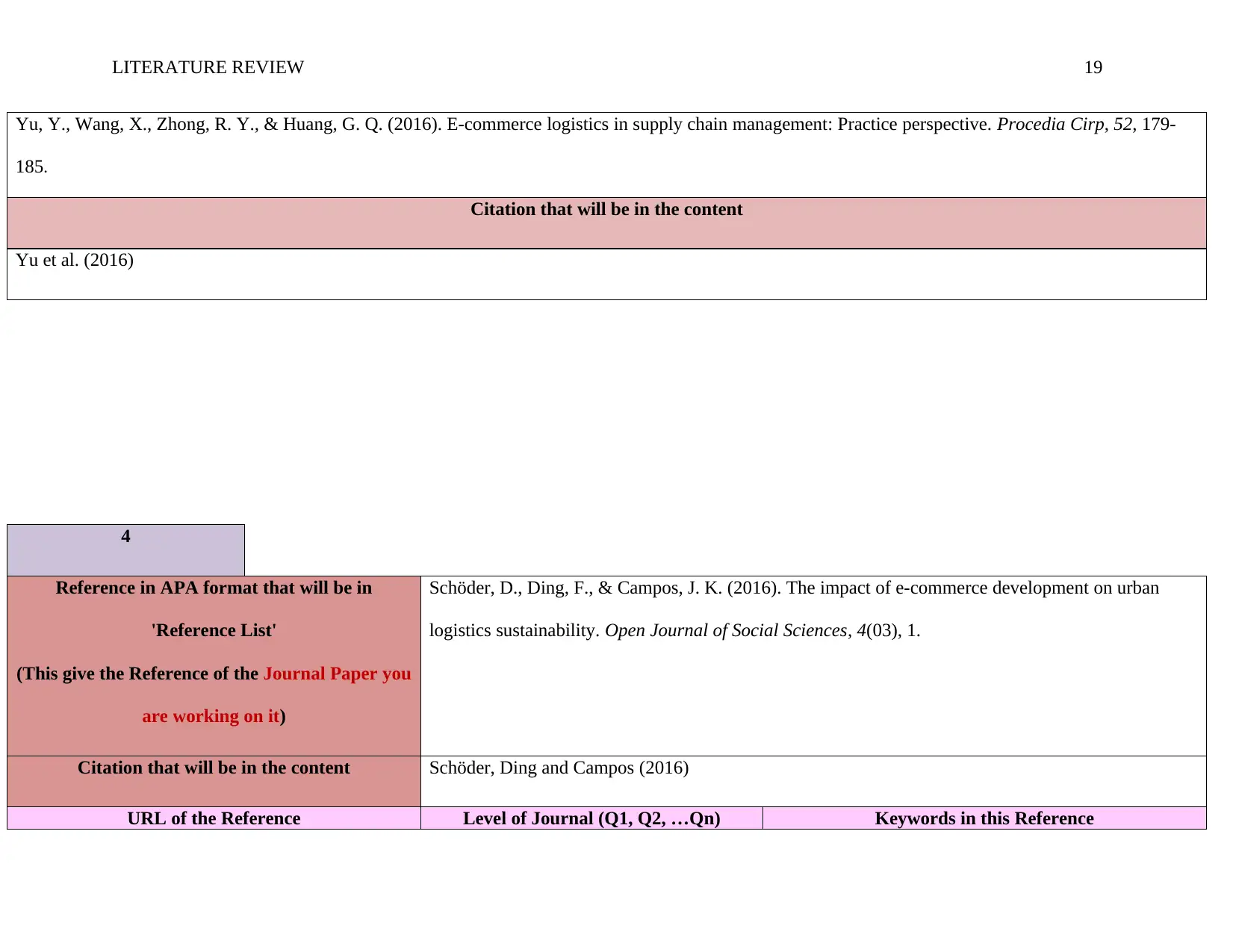This screenshot has width=1233, height=952.
Task: Select the 'Yu et al. (2016)' citation
Action: pos(75,260)
